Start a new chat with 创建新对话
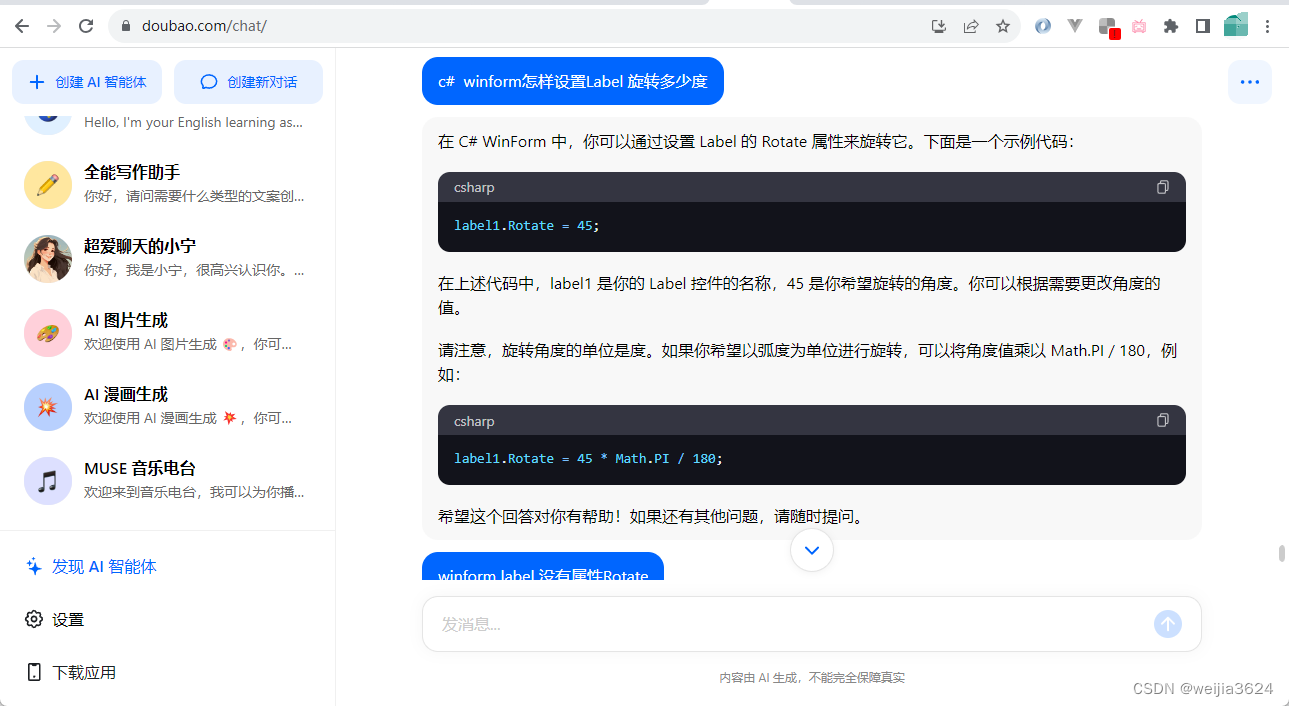The width and height of the screenshot is (1289, 706). pyautogui.click(x=248, y=82)
